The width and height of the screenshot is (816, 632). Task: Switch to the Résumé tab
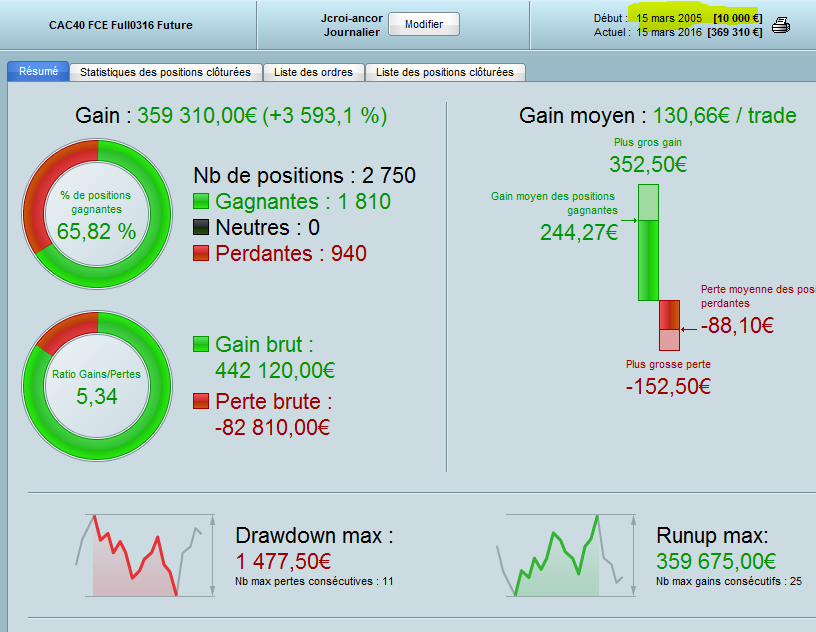(x=38, y=72)
